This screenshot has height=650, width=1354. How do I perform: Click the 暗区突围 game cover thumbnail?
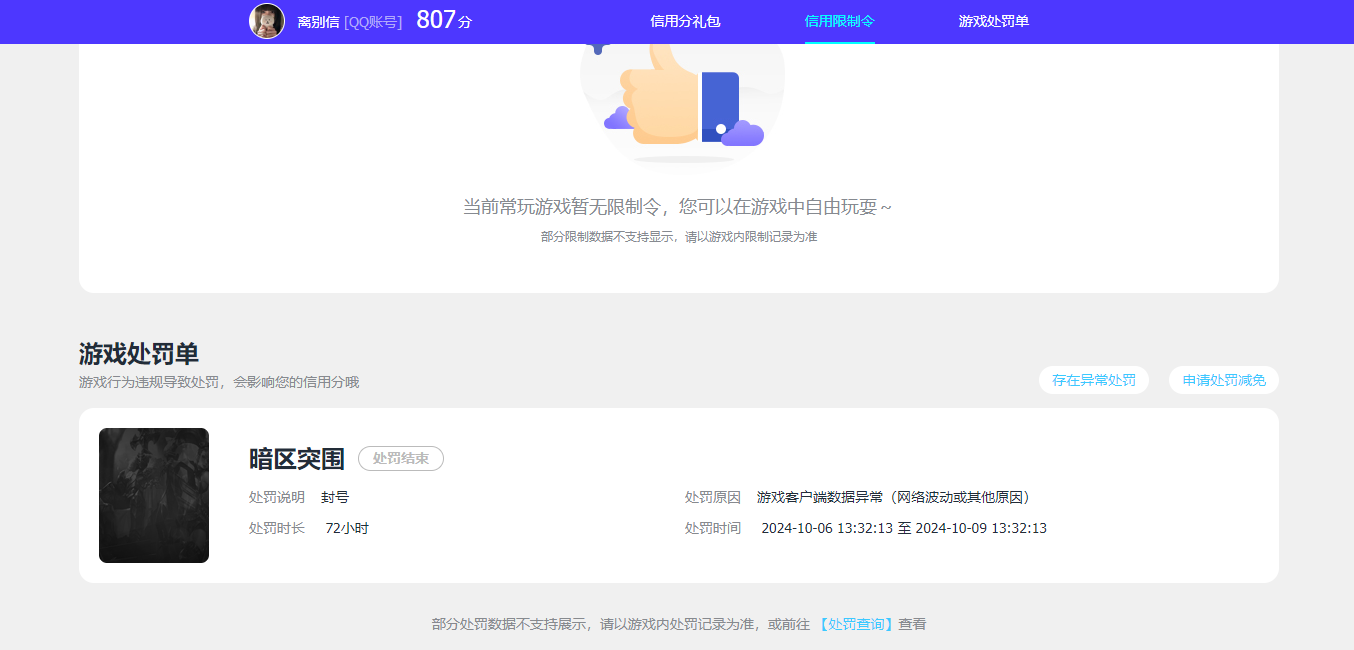(153, 495)
